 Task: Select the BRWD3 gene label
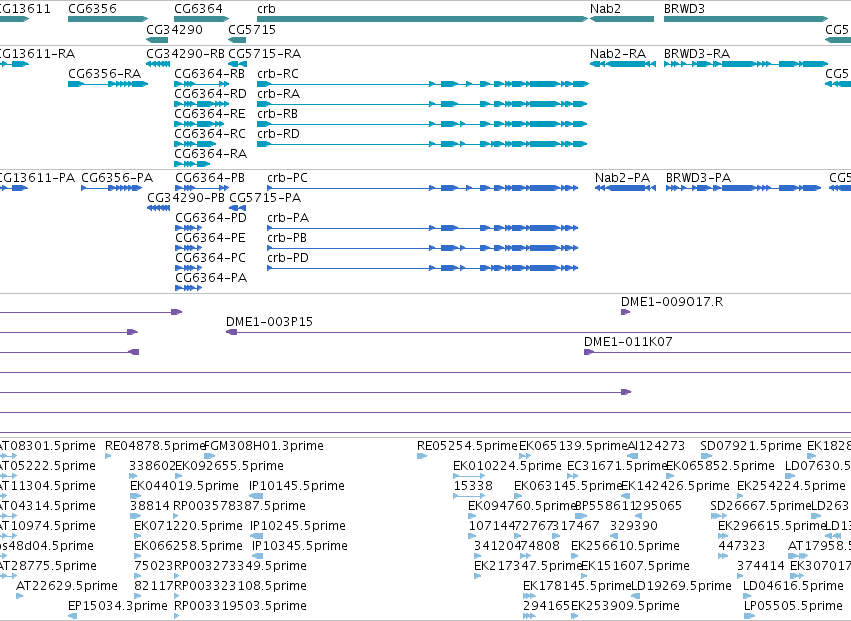tap(684, 9)
